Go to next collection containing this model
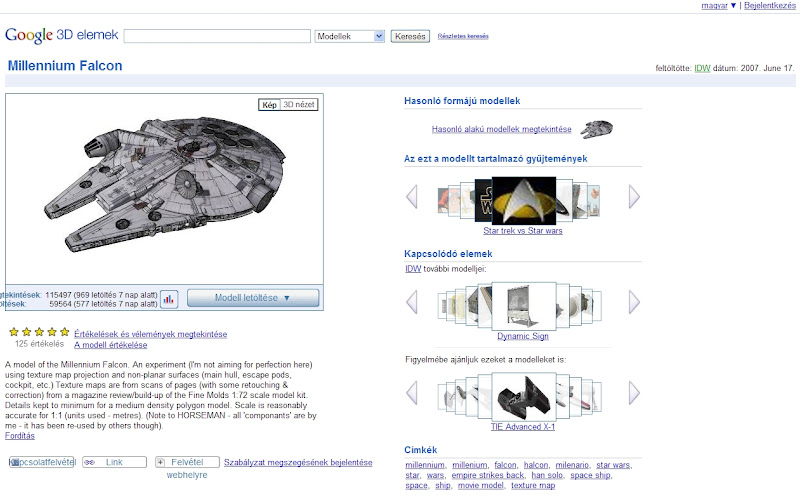This screenshot has height=504, width=800. click(634, 197)
